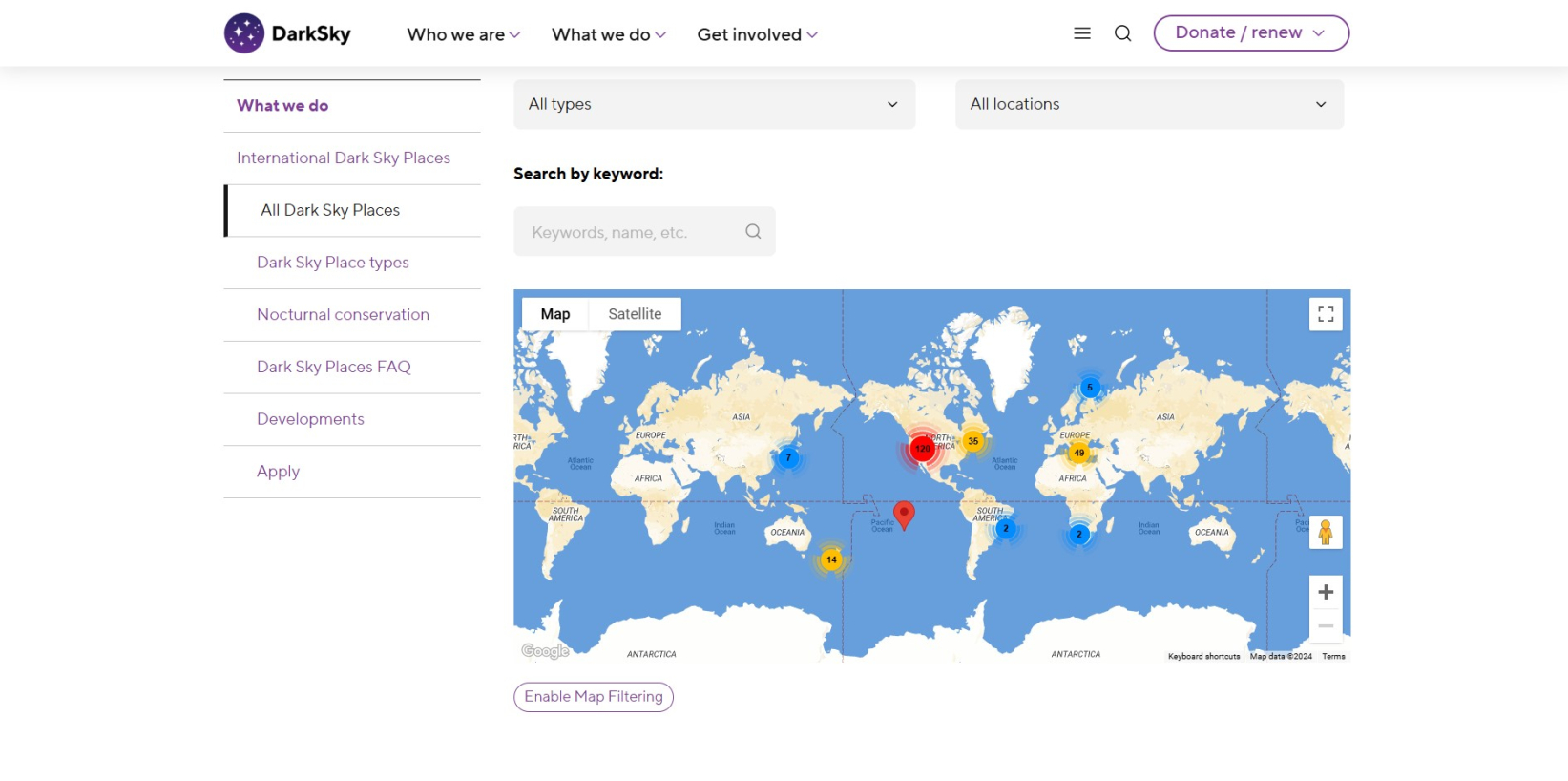Expand the What we do header menu
The width and height of the screenshot is (1568, 781).
pos(609,34)
